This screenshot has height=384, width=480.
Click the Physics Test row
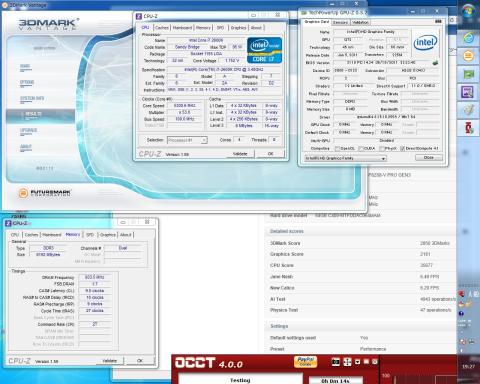point(360,310)
